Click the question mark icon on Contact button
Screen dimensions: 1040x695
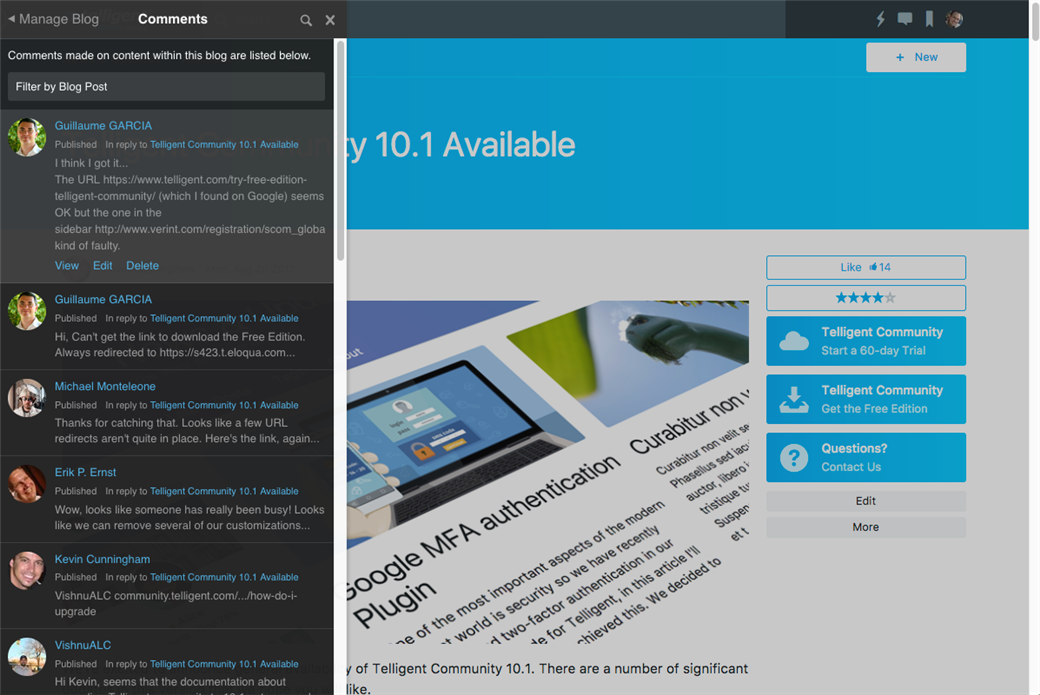pyautogui.click(x=794, y=458)
